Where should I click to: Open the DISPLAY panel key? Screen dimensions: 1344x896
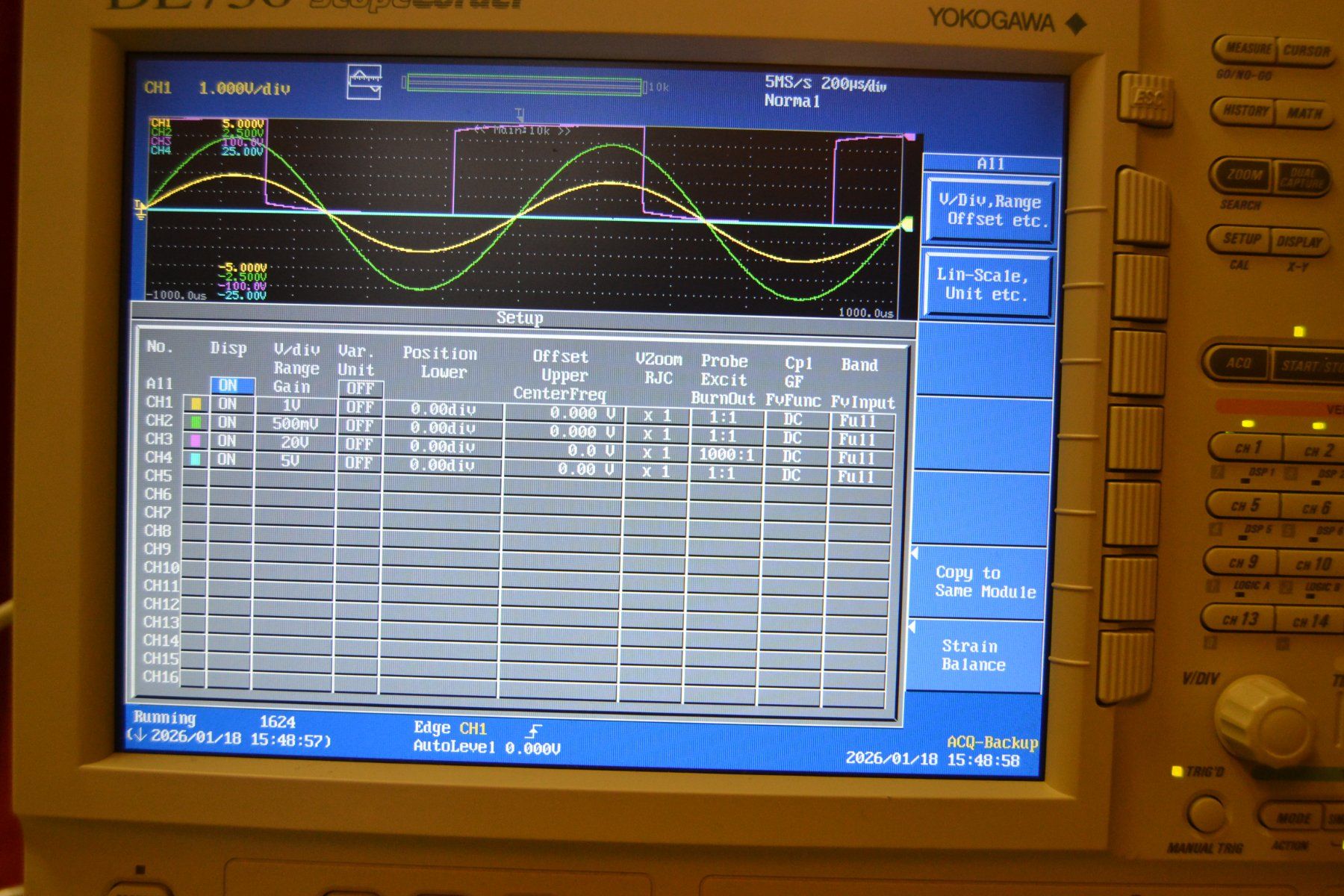[x=1298, y=242]
